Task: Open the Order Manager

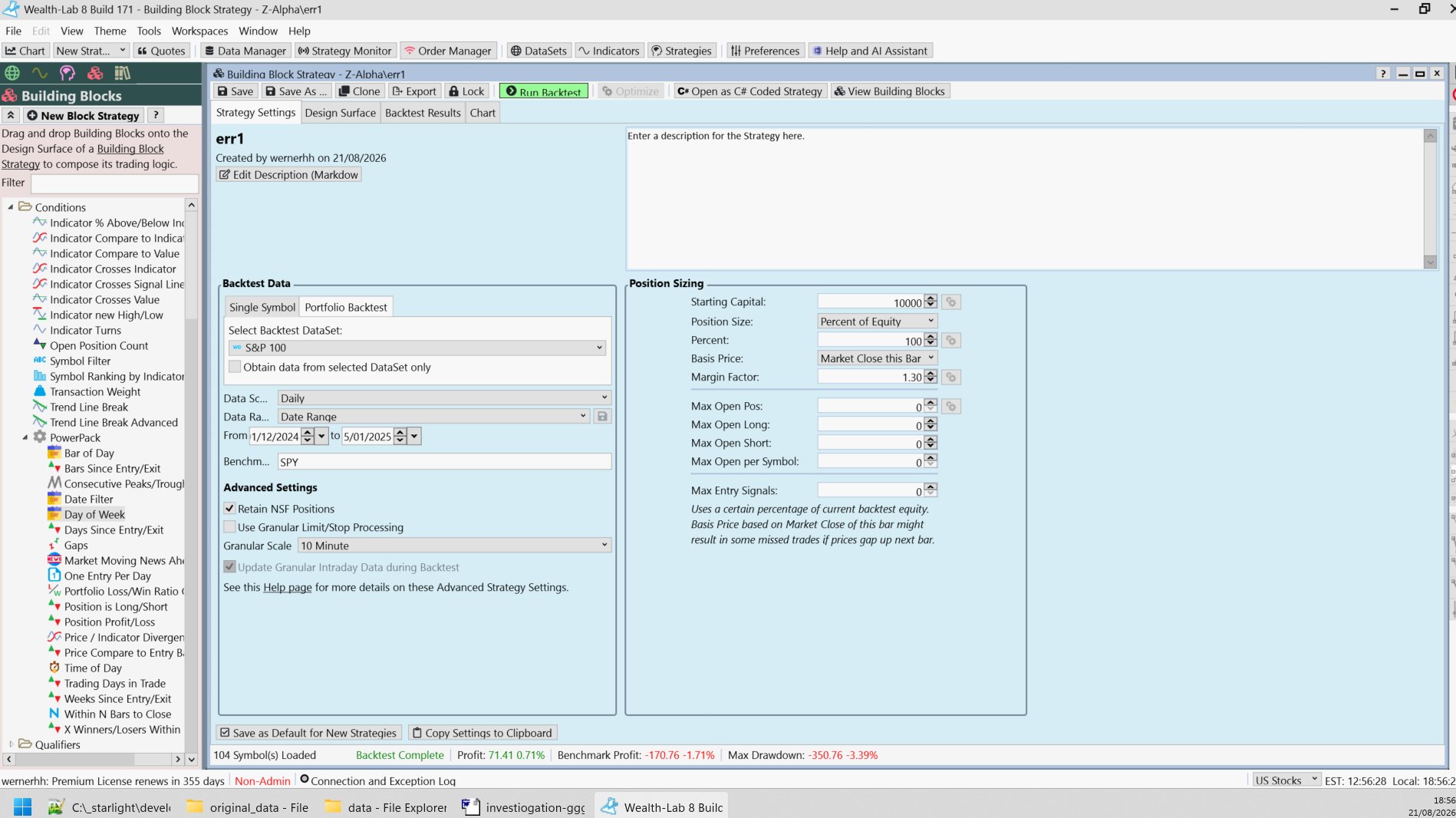Action: 448,51
